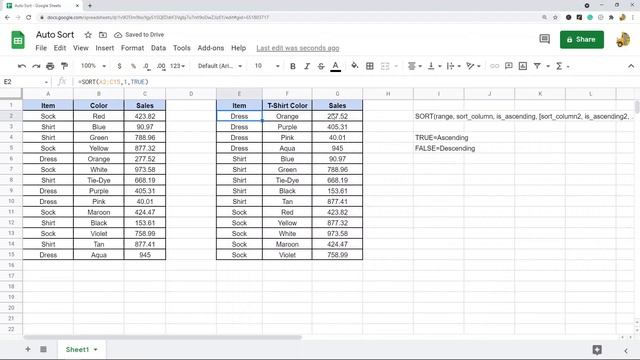
Task: Click the horizontal scrollbar thumb
Action: coord(162,338)
